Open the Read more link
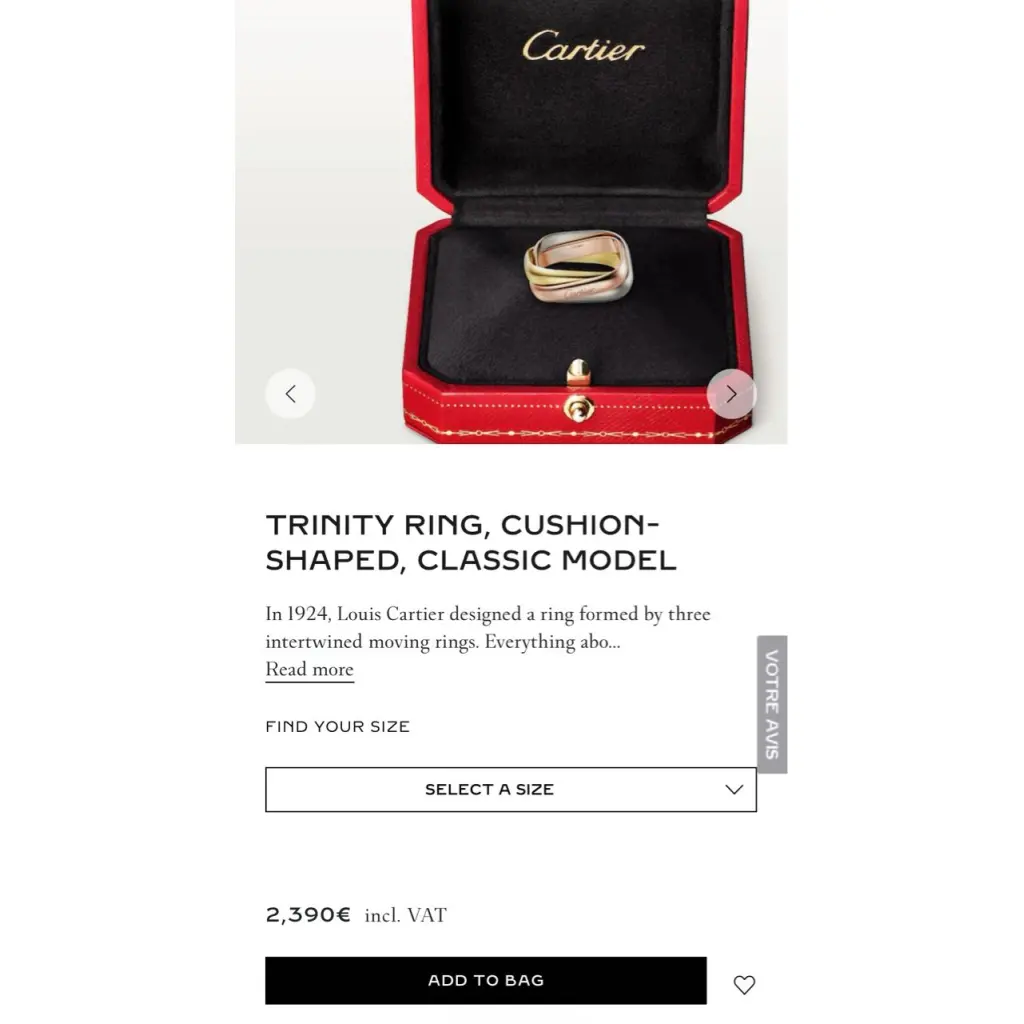1024x1024 pixels. (x=310, y=669)
